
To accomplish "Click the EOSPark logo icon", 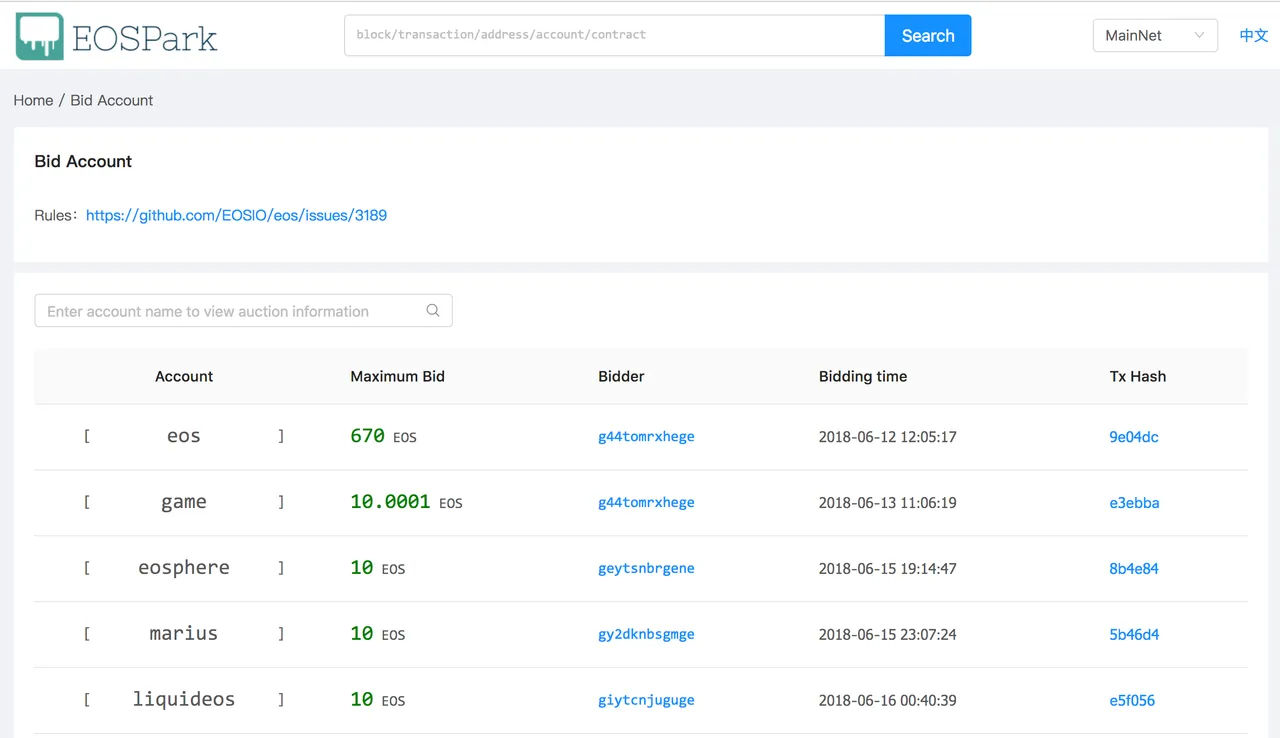I will coord(40,36).
